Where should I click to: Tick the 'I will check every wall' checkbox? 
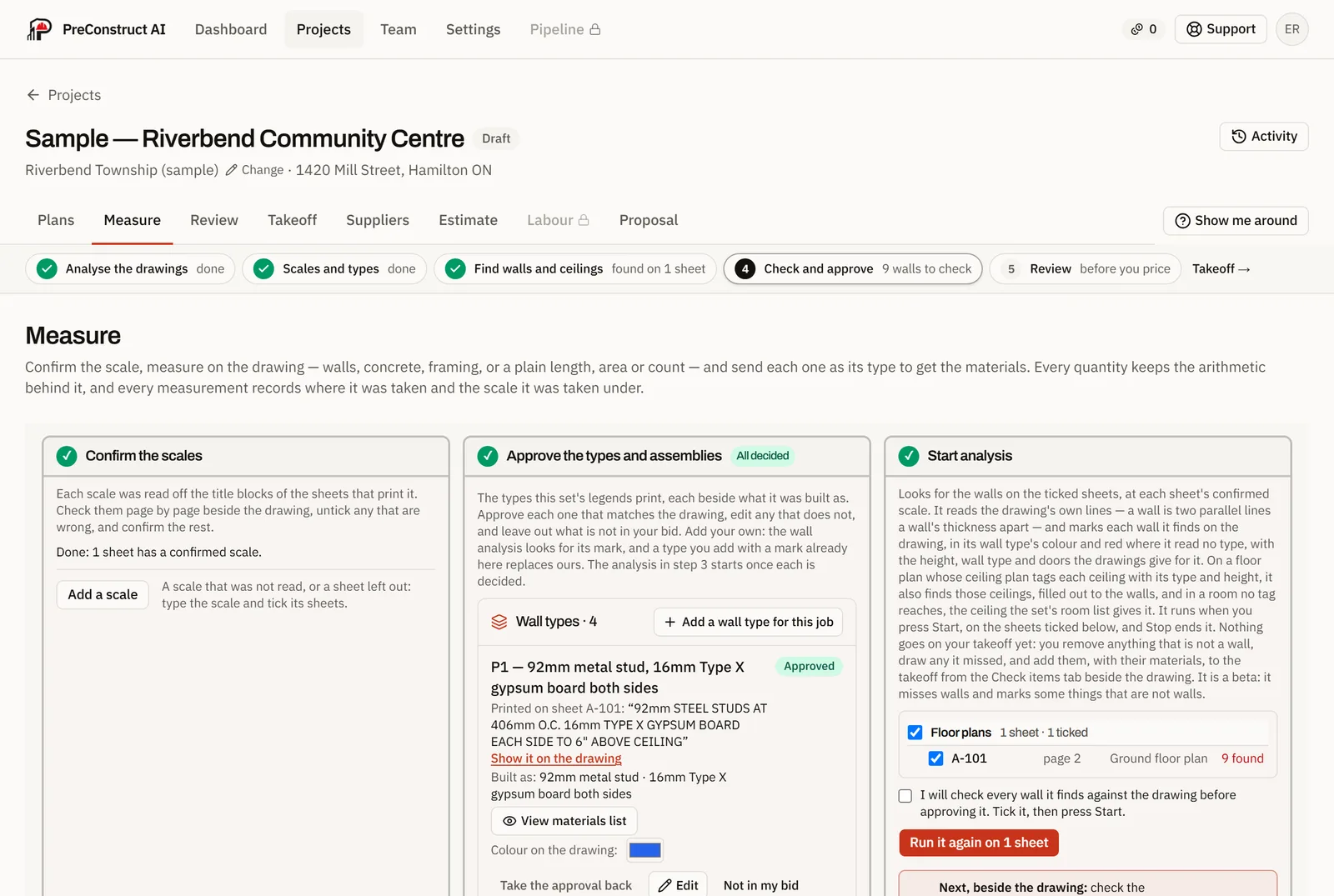[x=905, y=796]
